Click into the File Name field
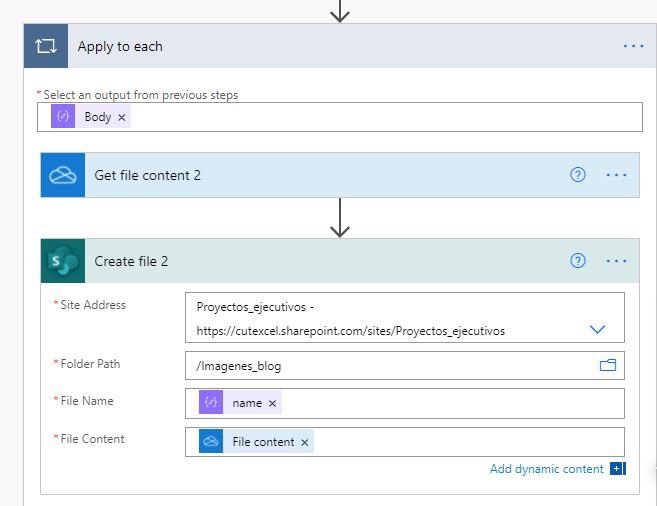This screenshot has width=657, height=506. tap(405, 403)
